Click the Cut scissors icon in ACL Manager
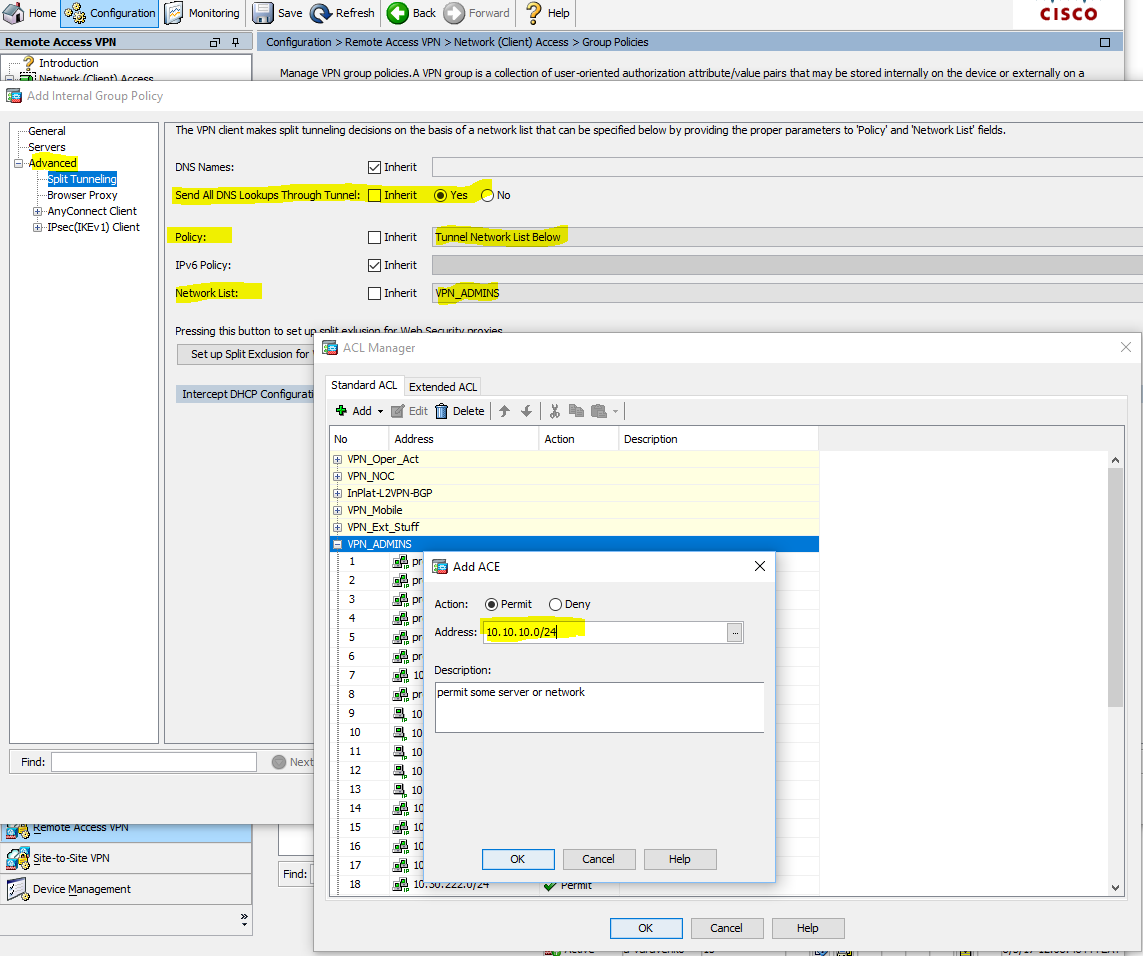The width and height of the screenshot is (1143, 956). pos(555,411)
